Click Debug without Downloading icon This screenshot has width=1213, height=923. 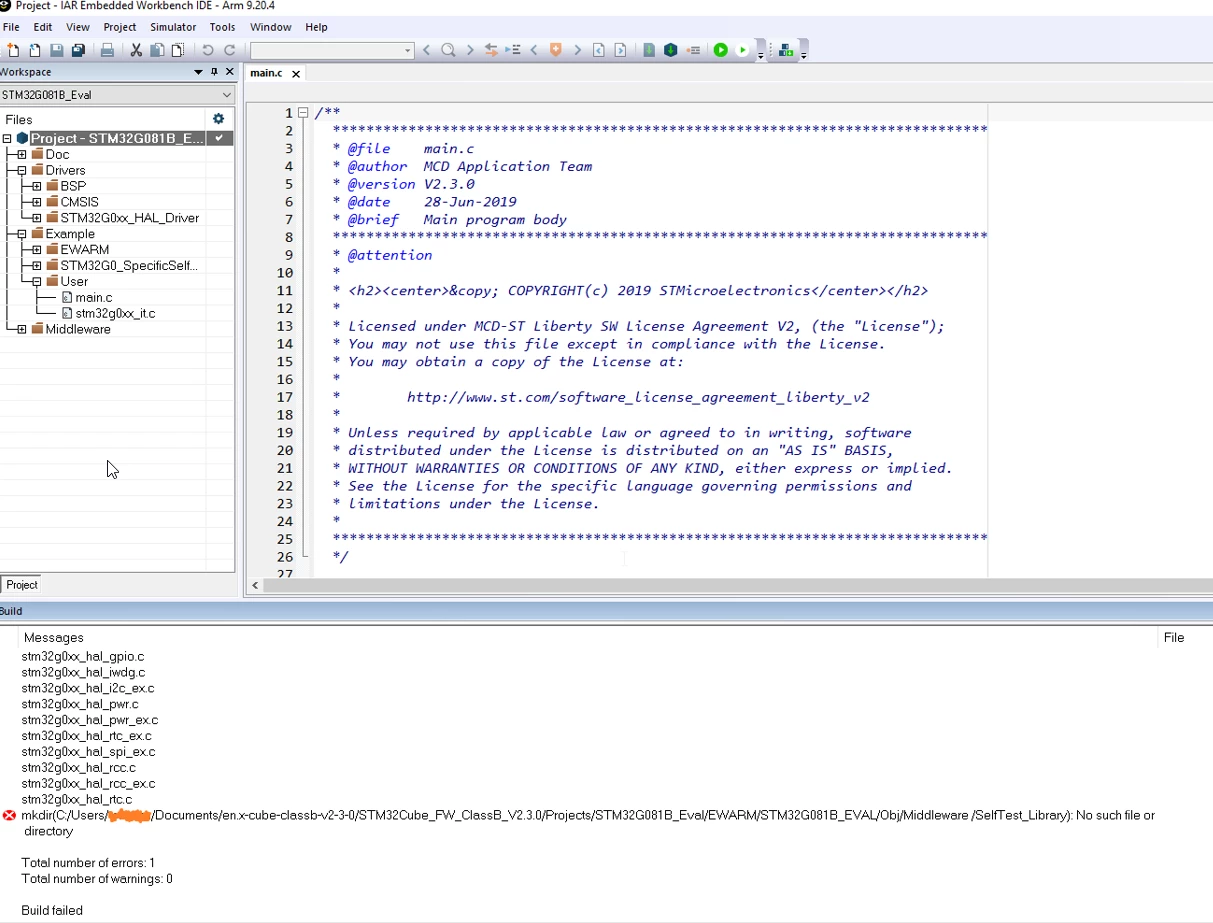pyautogui.click(x=742, y=50)
